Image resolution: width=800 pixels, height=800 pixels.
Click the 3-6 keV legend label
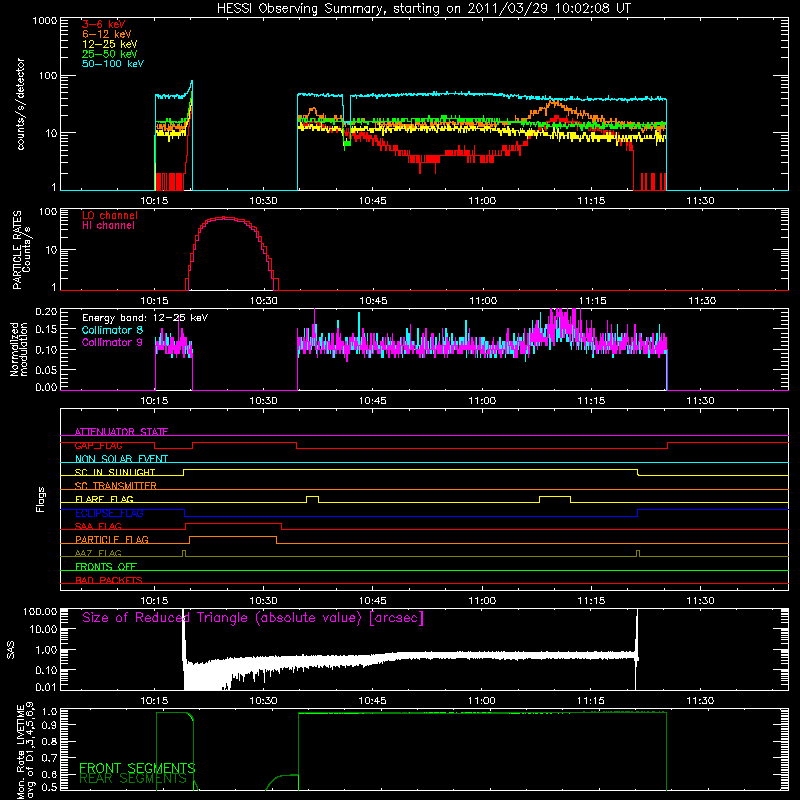pos(104,24)
